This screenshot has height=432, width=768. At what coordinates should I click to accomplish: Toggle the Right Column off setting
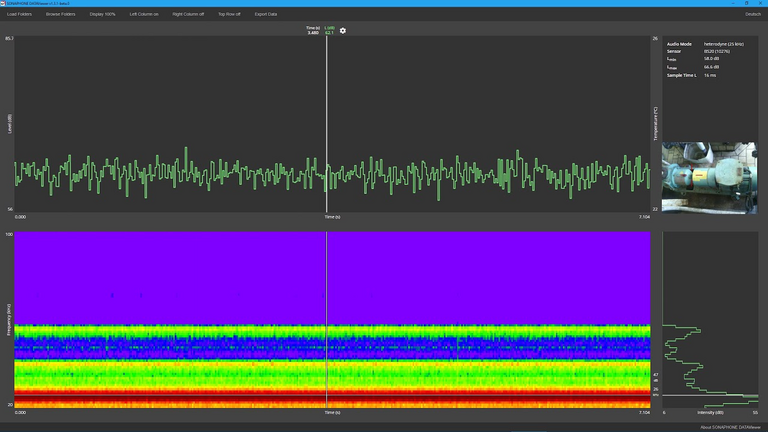tap(188, 14)
